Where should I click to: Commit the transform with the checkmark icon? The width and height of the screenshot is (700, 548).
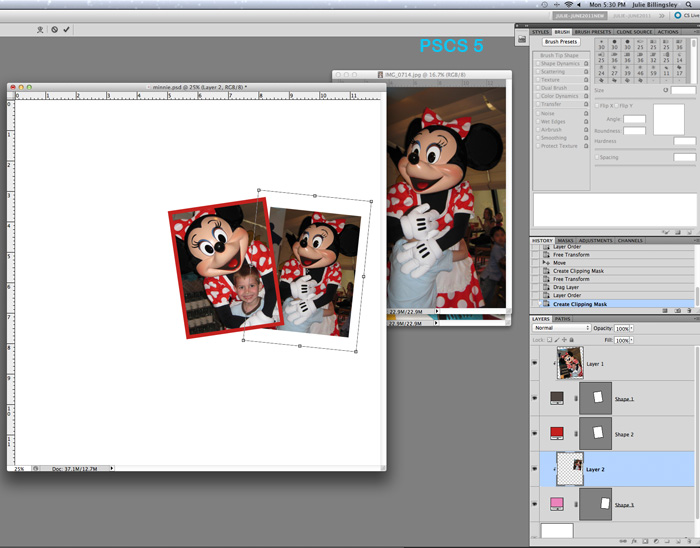[67, 29]
